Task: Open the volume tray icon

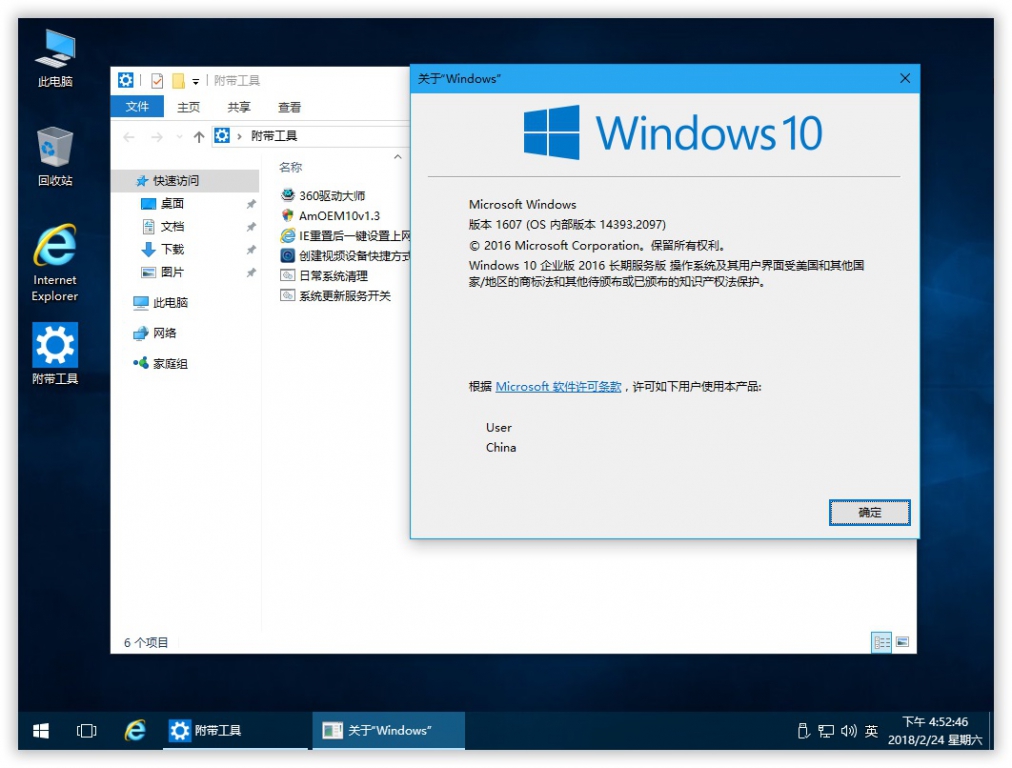Action: (849, 731)
